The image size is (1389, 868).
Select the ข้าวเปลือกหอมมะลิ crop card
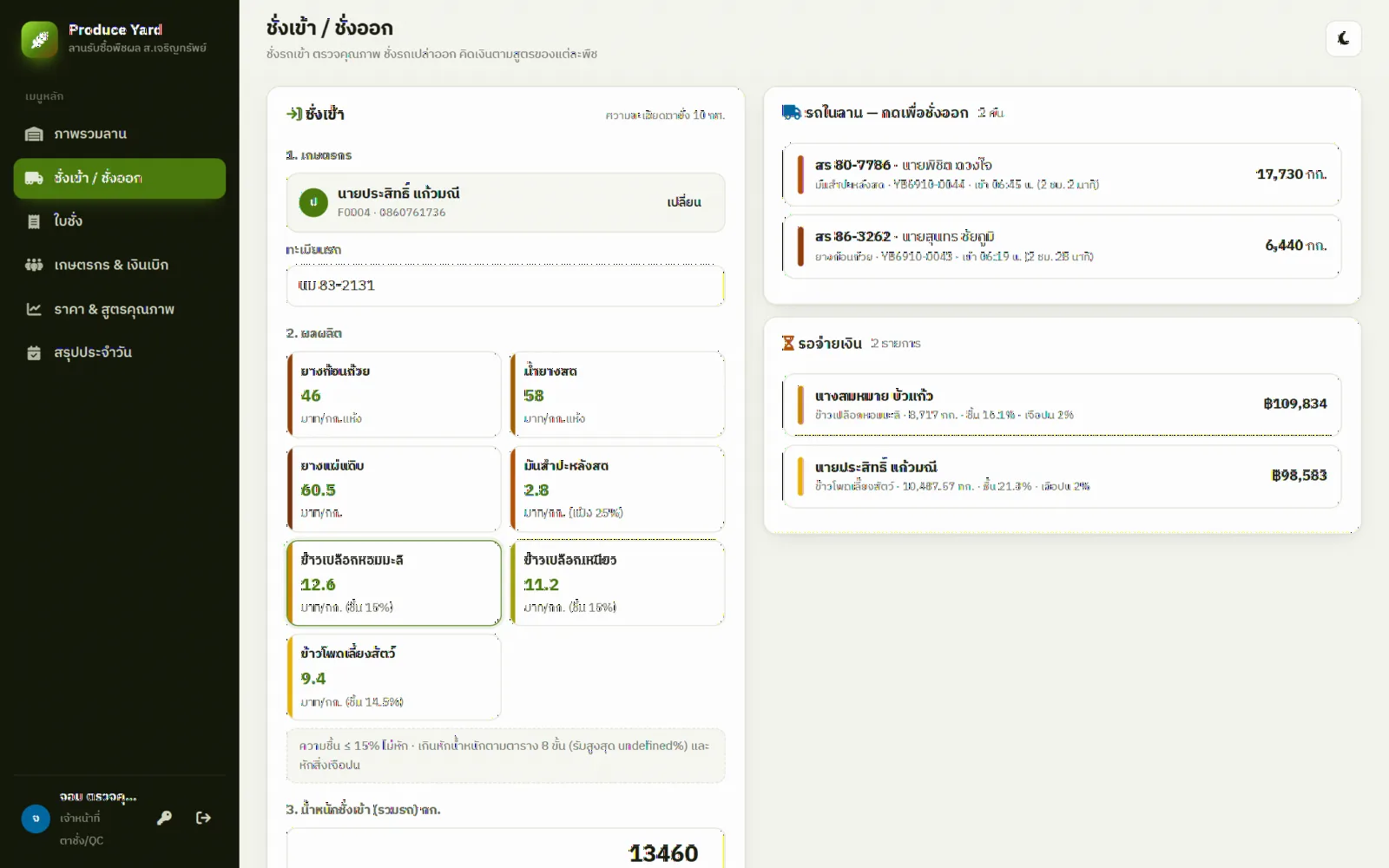tap(393, 582)
